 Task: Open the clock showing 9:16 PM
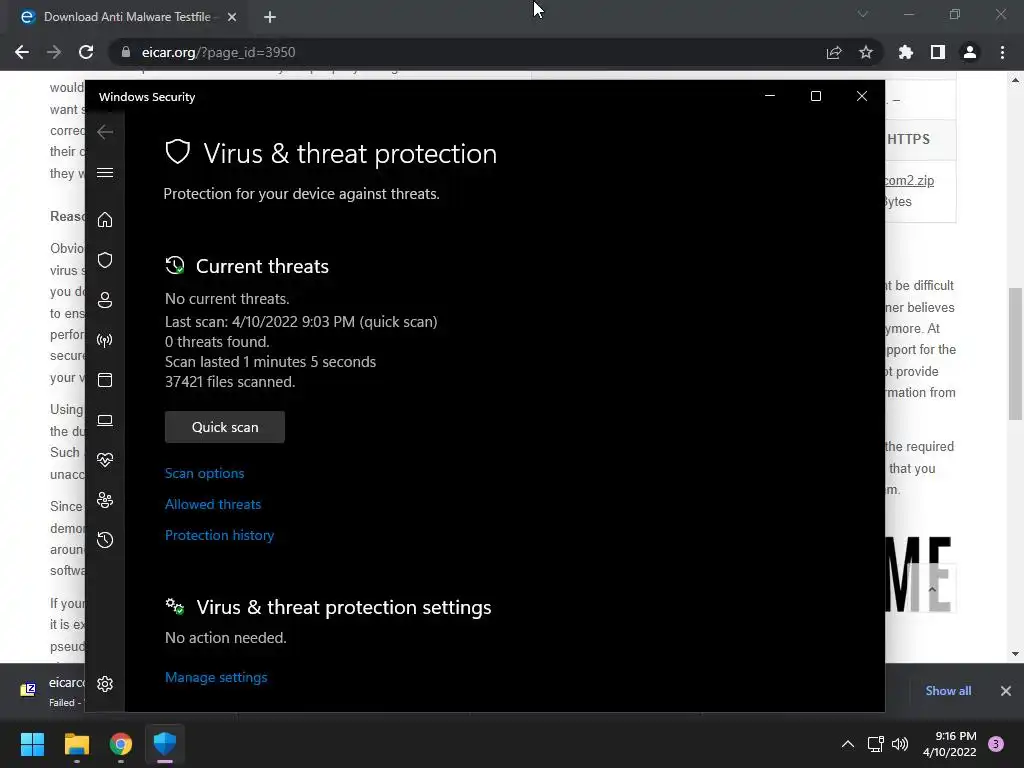coord(950,744)
